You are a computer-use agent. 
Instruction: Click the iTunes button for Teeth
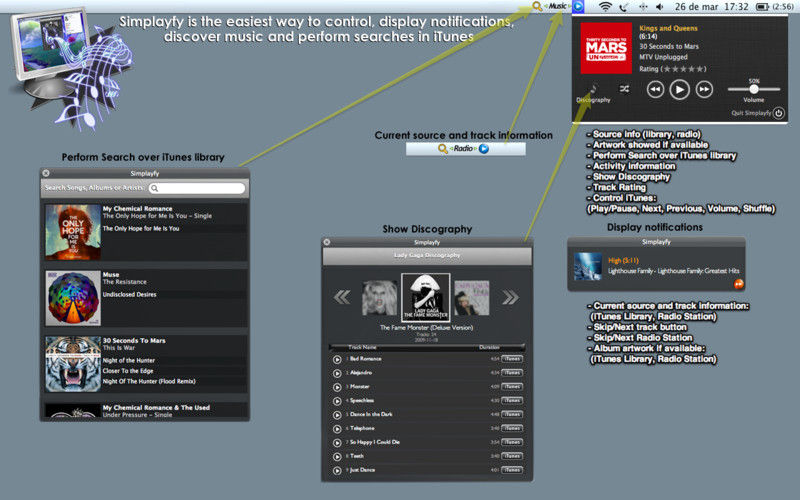click(512, 456)
